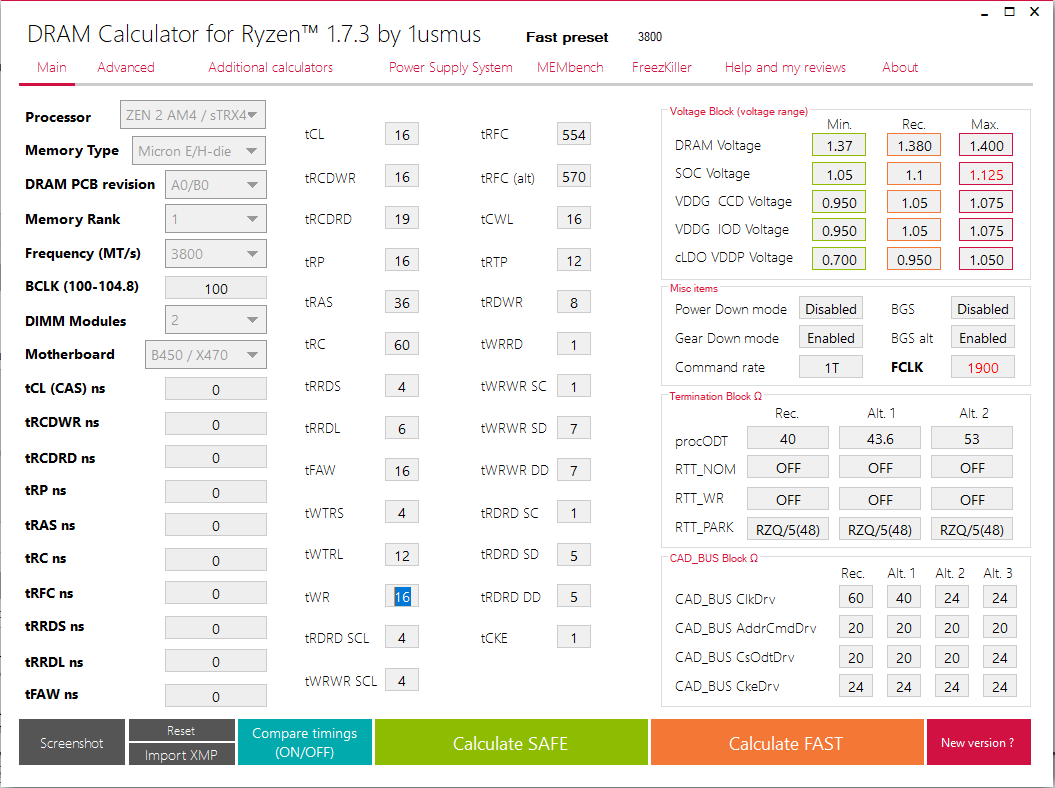Click VDDG IOD Voltage Rec. 1.05
The height and width of the screenshot is (788, 1055).
[914, 230]
